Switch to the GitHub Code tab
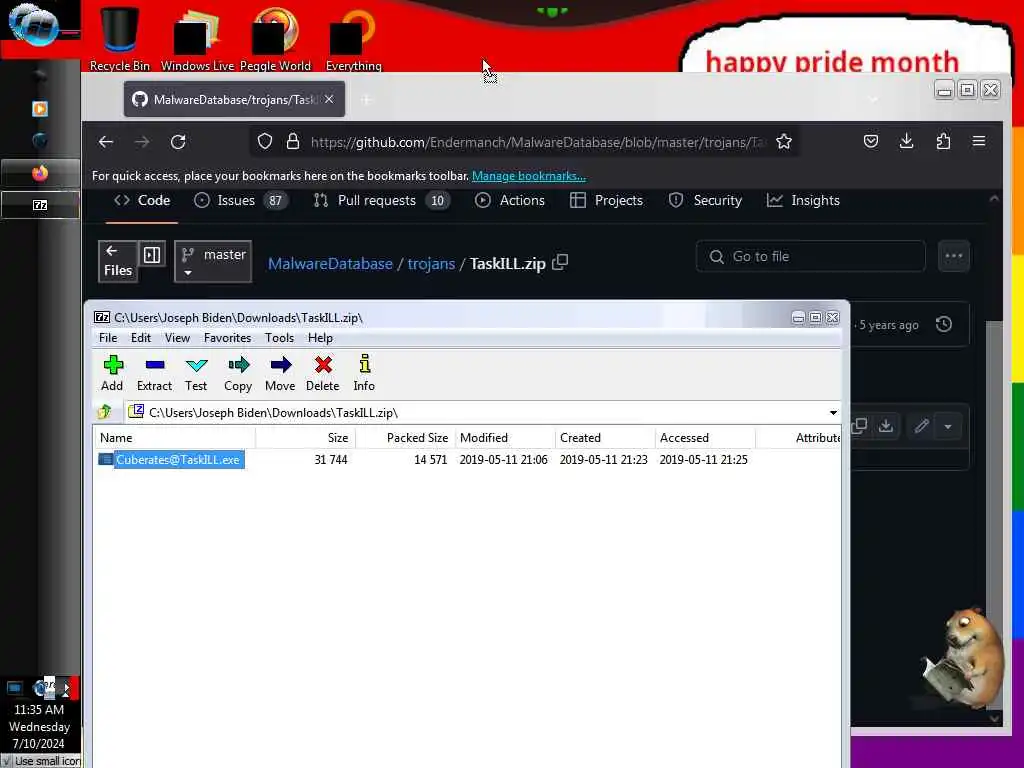The width and height of the screenshot is (1024, 768). coord(142,200)
